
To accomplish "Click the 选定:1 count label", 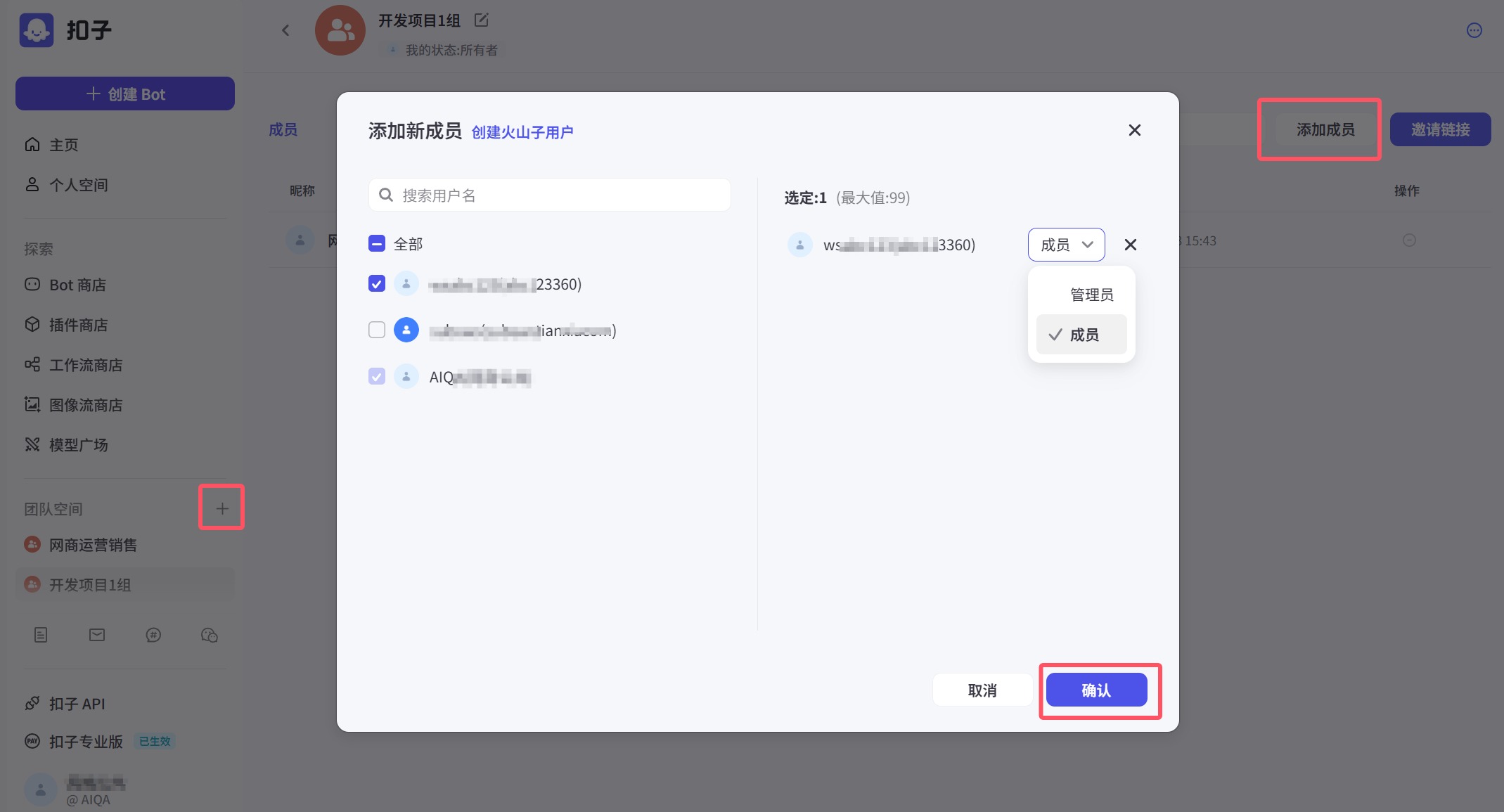I will [x=805, y=198].
